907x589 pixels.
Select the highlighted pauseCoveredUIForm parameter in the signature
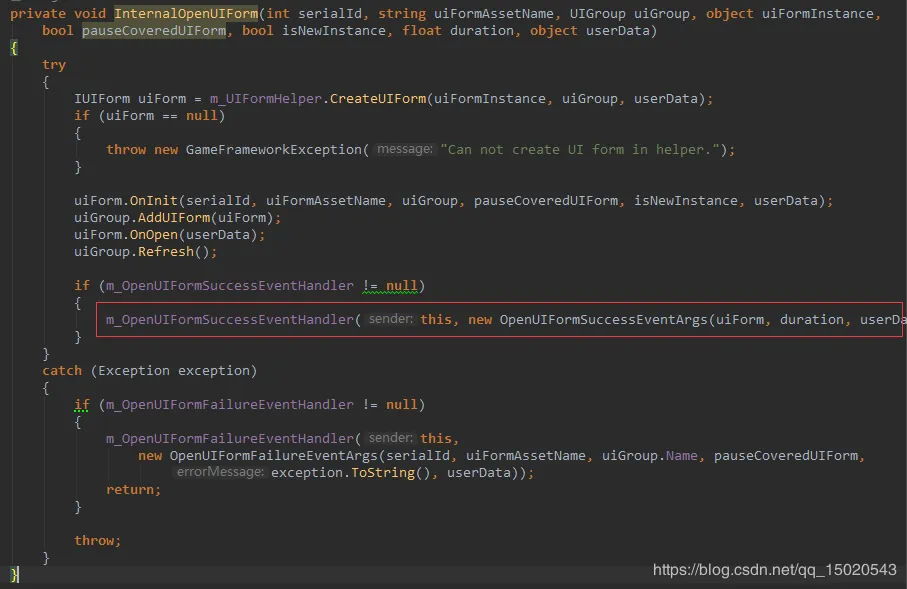pos(154,31)
